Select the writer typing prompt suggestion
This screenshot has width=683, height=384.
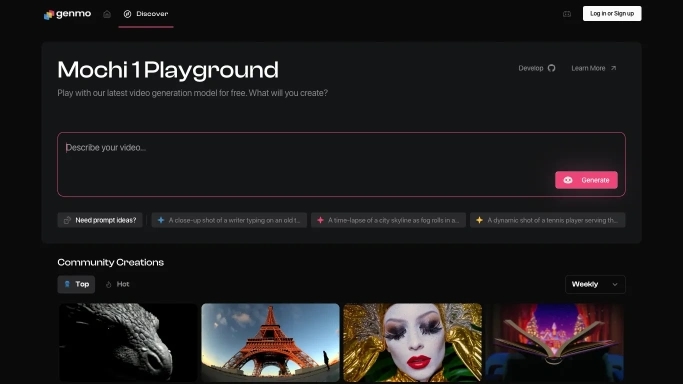pos(229,220)
